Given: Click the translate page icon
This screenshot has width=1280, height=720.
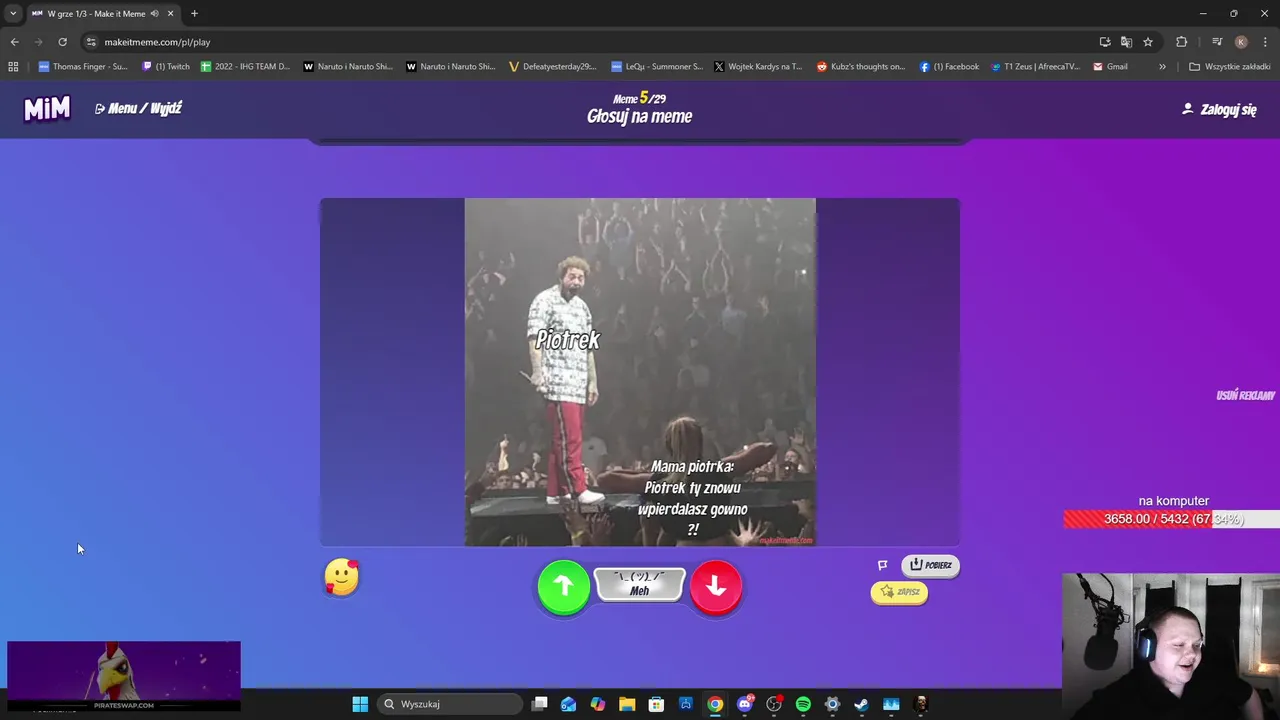Looking at the screenshot, I should pos(1126,42).
